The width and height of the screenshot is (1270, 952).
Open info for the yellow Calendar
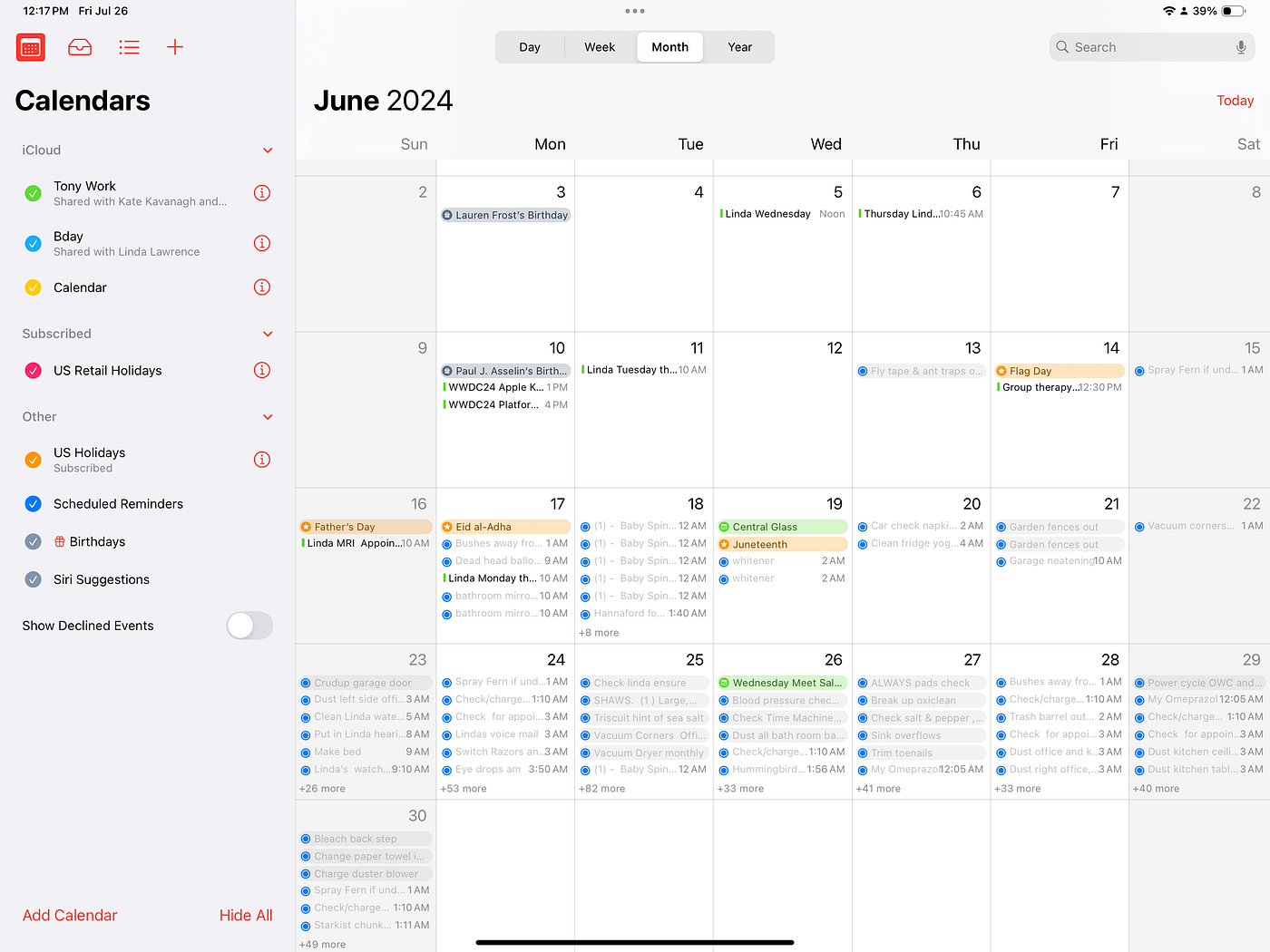click(262, 287)
